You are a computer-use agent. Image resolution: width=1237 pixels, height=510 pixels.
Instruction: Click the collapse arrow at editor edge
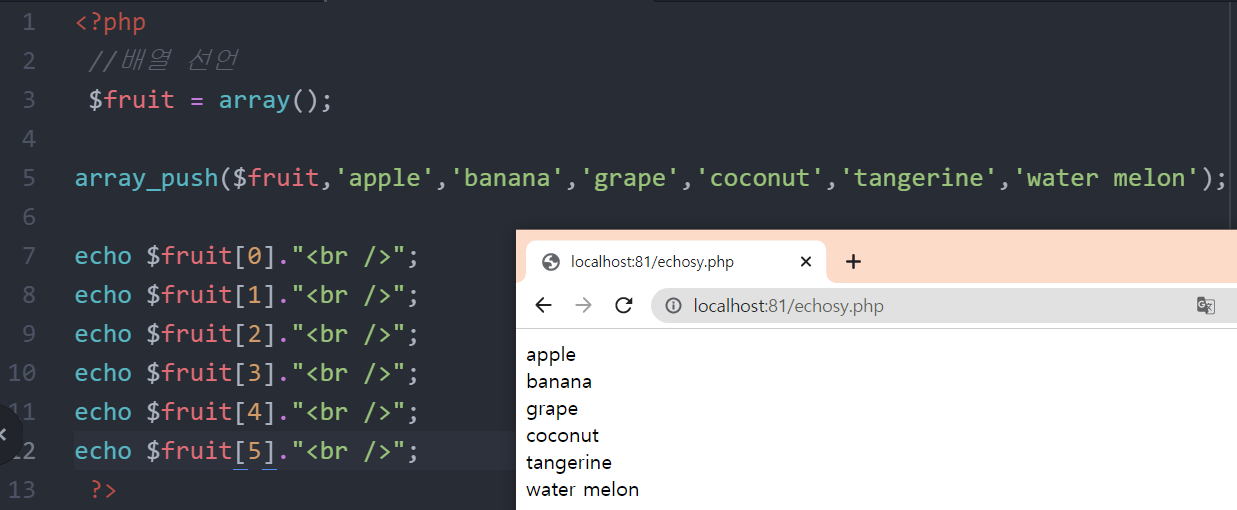(x=4, y=435)
